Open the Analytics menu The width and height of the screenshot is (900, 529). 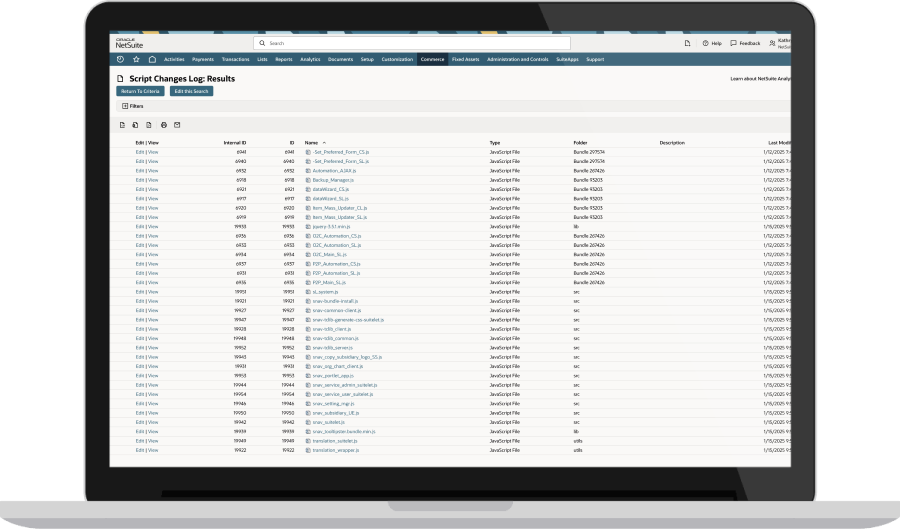pyautogui.click(x=310, y=59)
